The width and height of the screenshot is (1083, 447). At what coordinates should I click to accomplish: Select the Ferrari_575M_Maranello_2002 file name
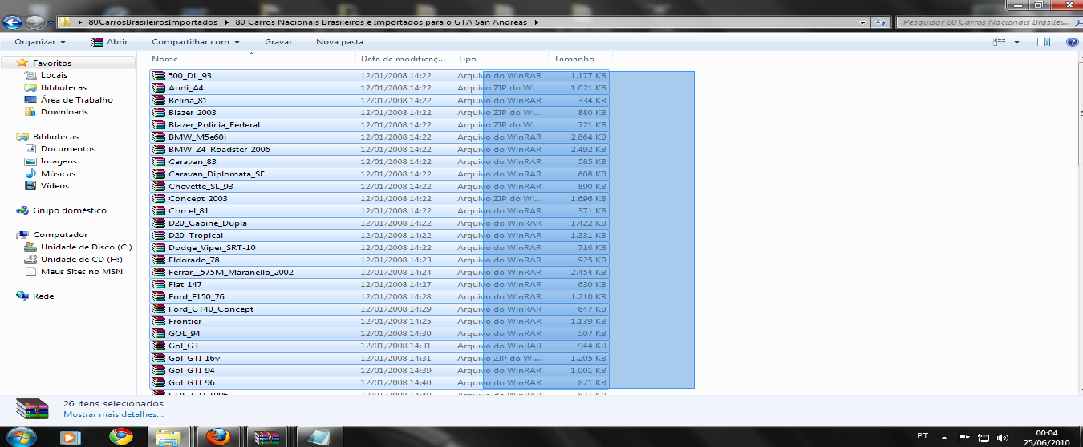coord(231,272)
